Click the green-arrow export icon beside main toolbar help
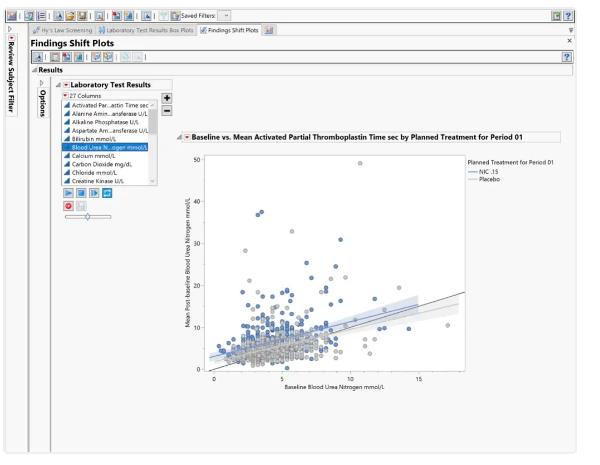 [556, 16]
